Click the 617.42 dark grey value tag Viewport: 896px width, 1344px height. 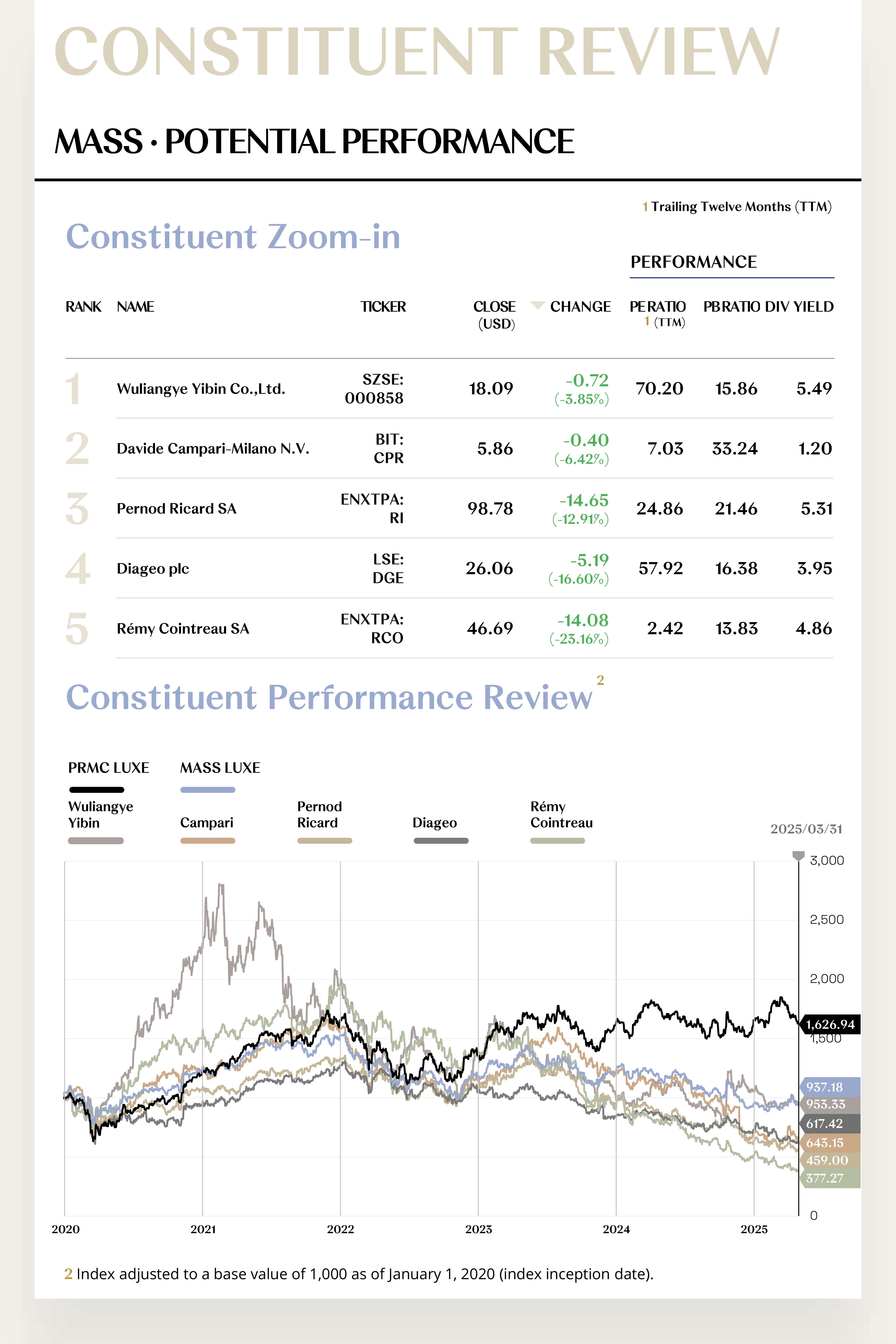coord(830,1123)
